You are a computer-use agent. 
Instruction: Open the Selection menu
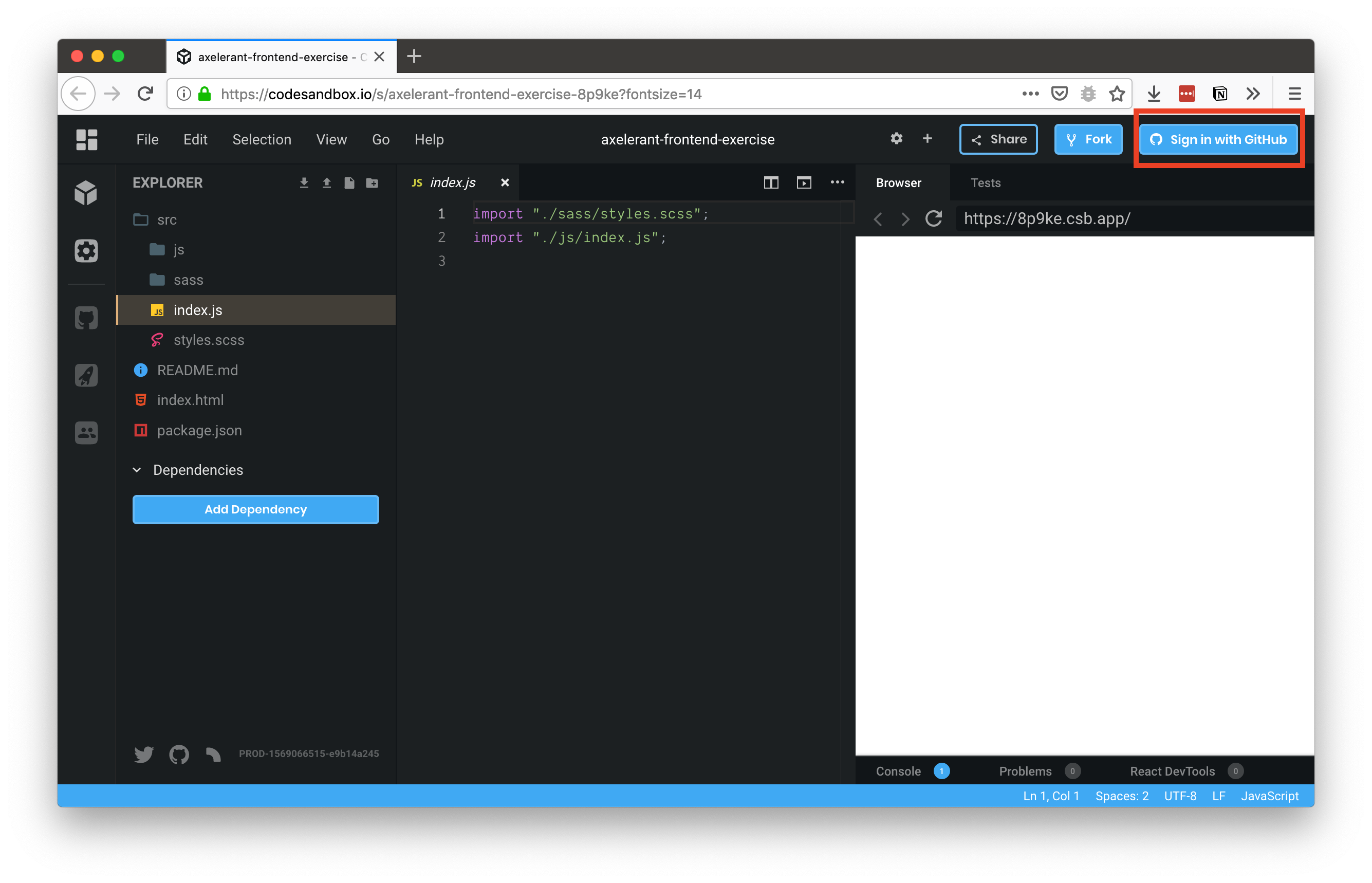262,139
